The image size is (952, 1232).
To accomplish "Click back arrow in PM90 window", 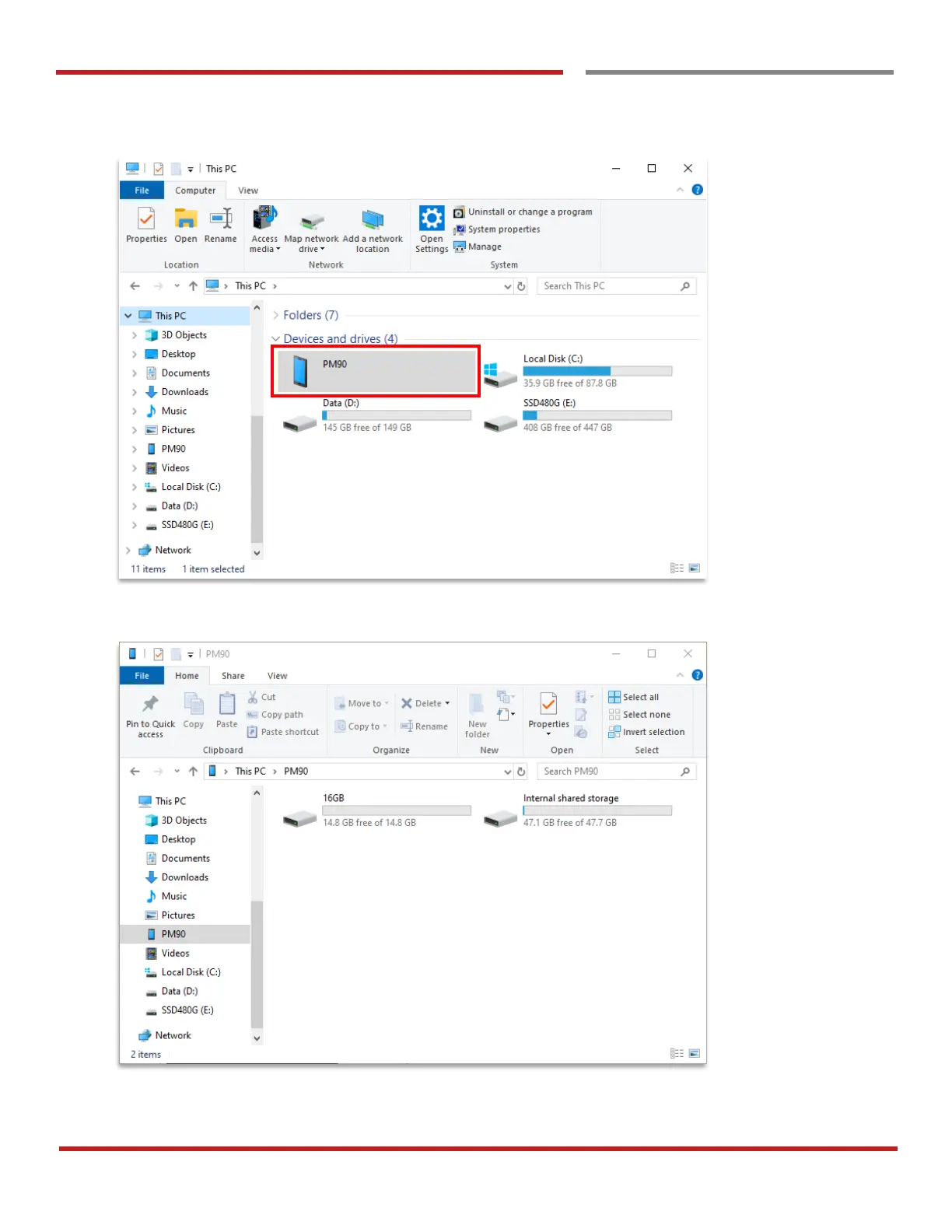I will (x=135, y=772).
